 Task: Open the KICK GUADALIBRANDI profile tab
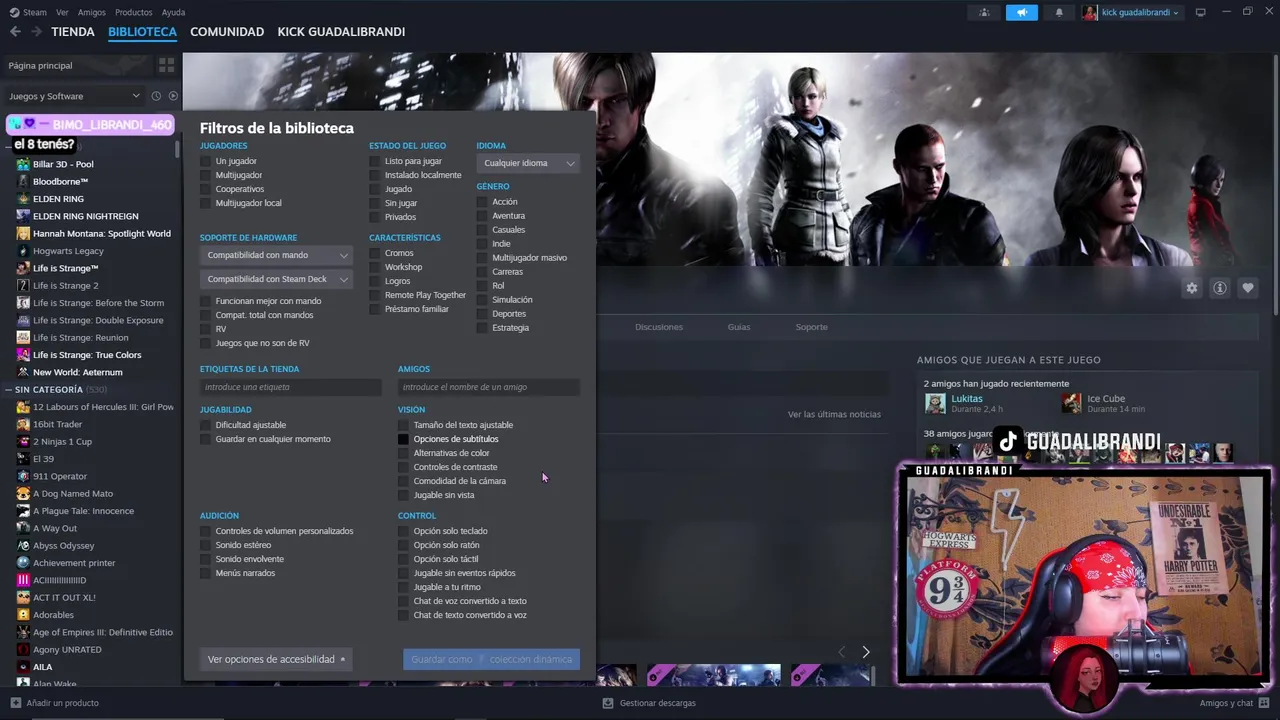click(x=341, y=32)
